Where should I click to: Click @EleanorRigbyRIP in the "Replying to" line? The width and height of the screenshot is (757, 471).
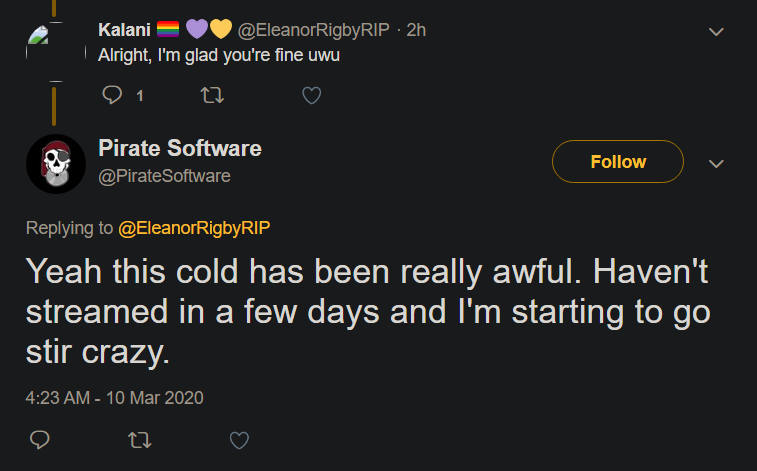pos(194,228)
